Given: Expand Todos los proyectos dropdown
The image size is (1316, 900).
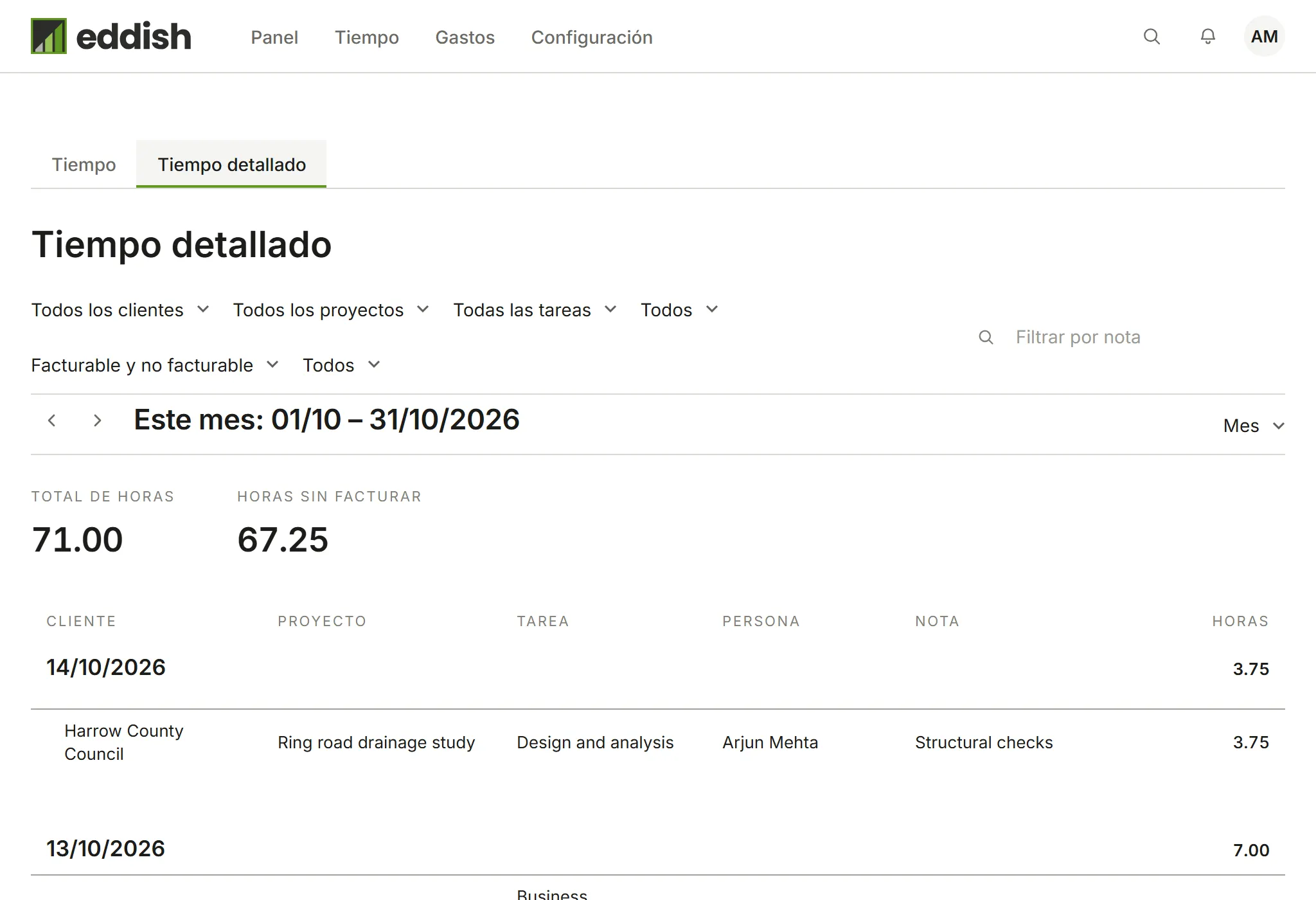Looking at the screenshot, I should pos(331,310).
